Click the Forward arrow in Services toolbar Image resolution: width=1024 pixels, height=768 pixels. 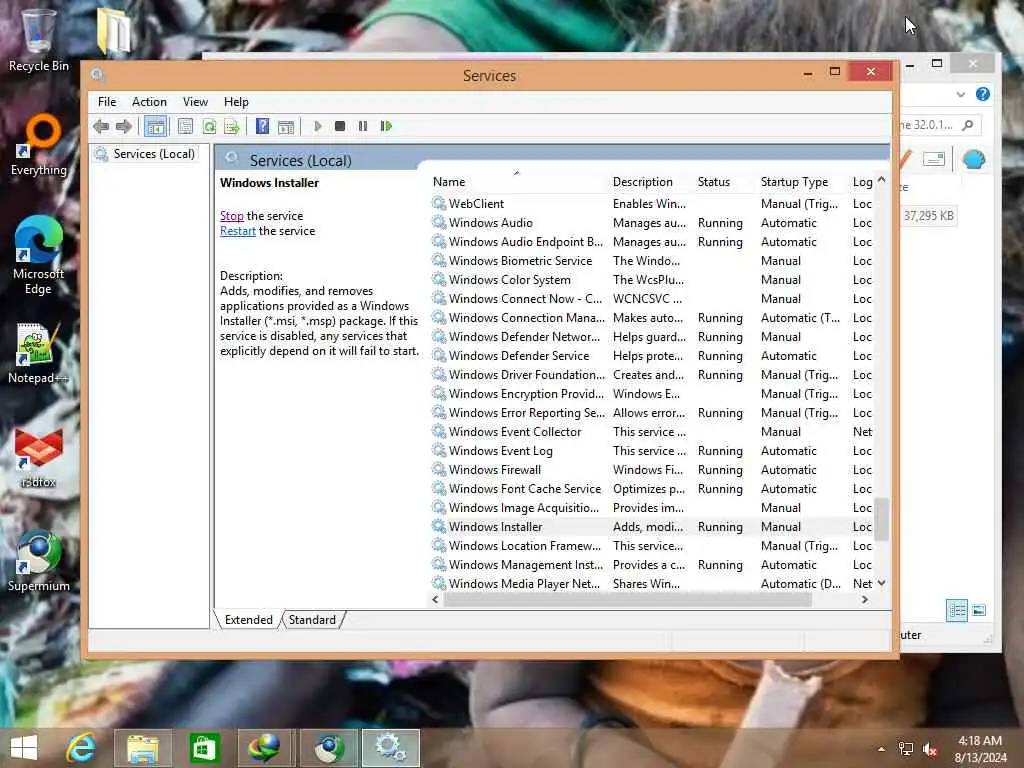click(123, 126)
